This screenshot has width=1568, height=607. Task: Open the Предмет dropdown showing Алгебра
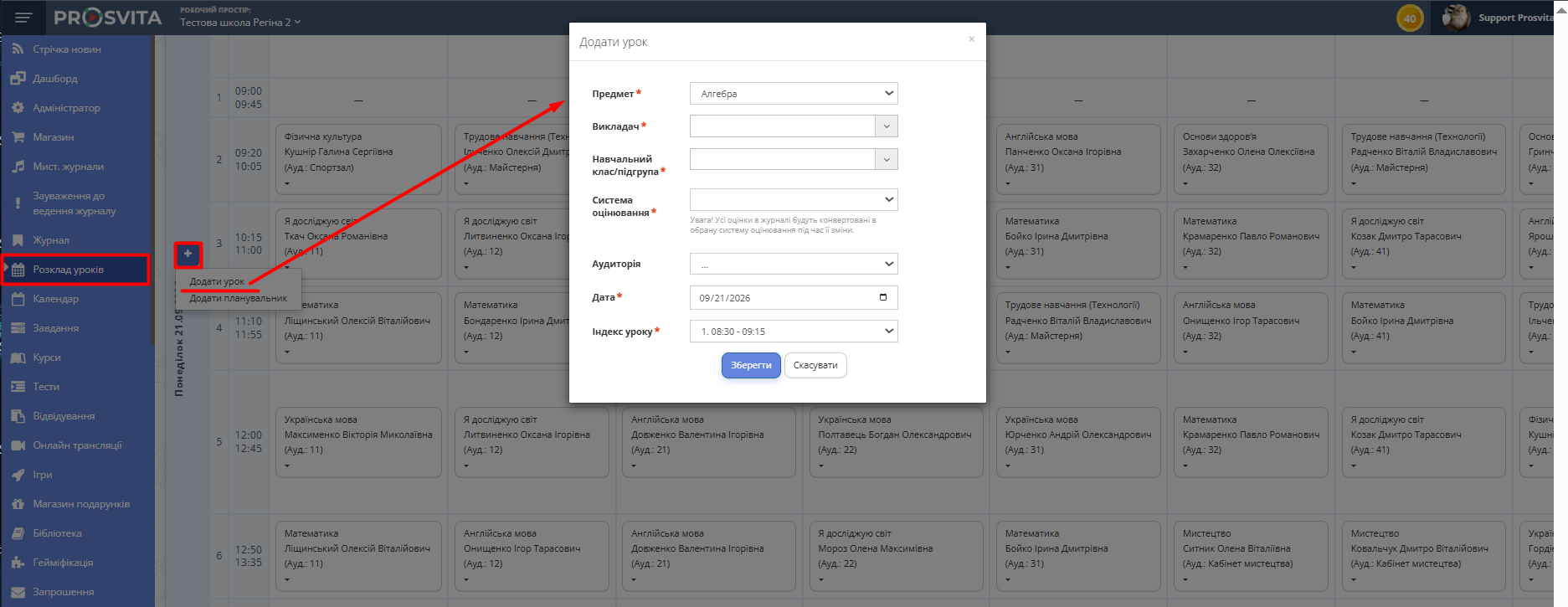click(794, 94)
